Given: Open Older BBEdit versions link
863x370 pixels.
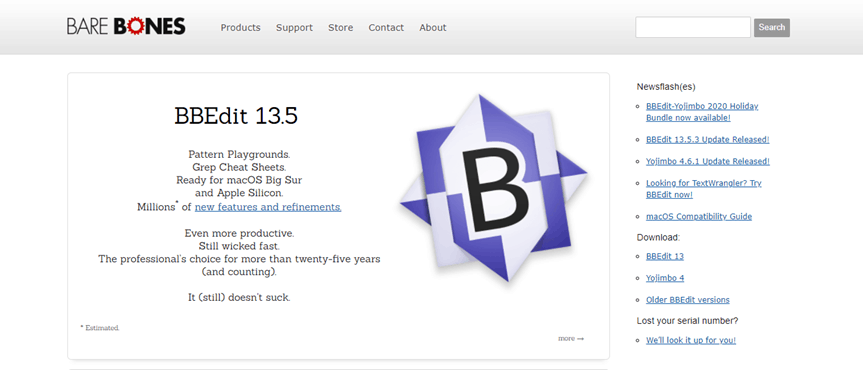Looking at the screenshot, I should (687, 300).
